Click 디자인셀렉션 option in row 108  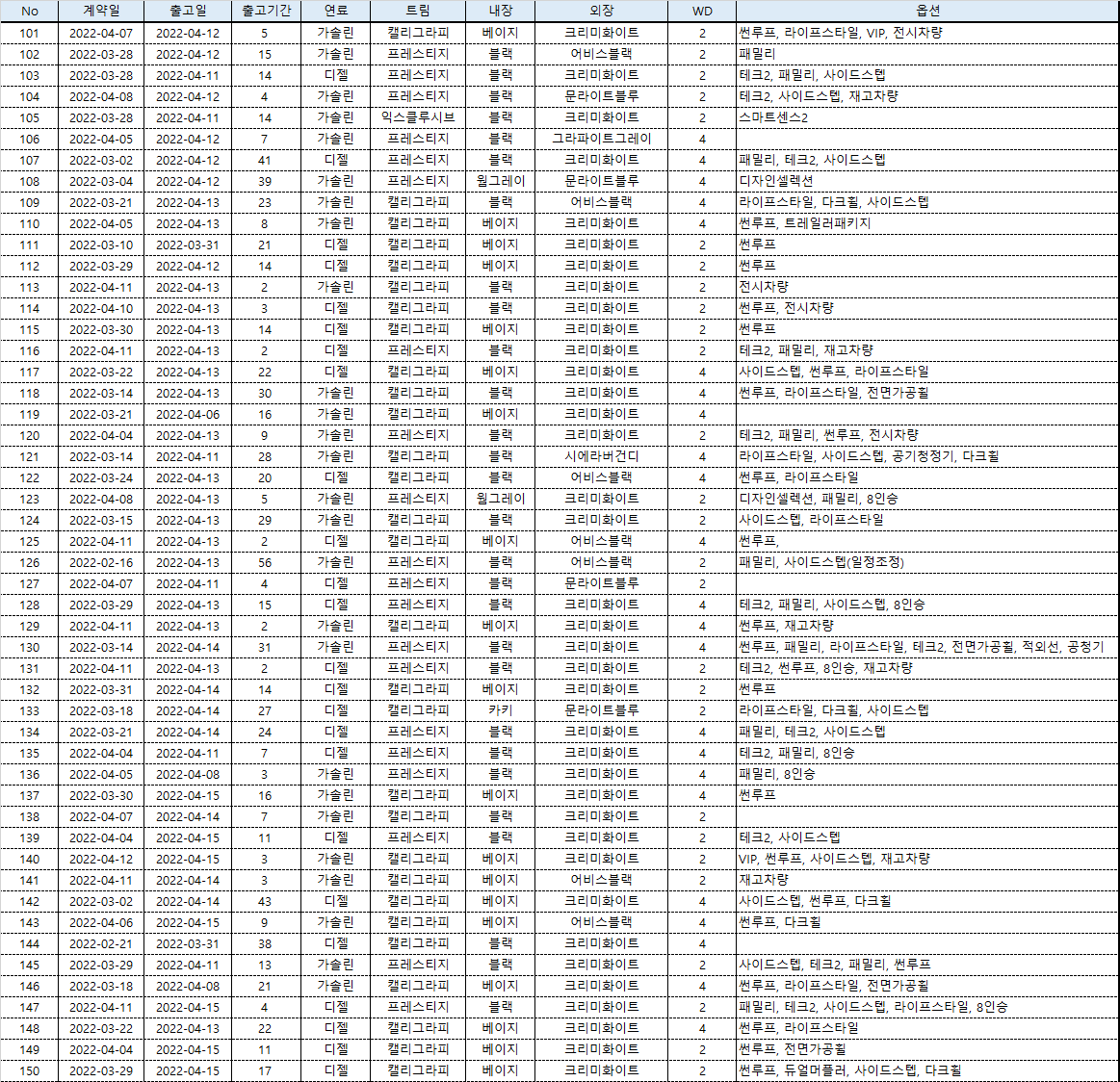(927, 181)
